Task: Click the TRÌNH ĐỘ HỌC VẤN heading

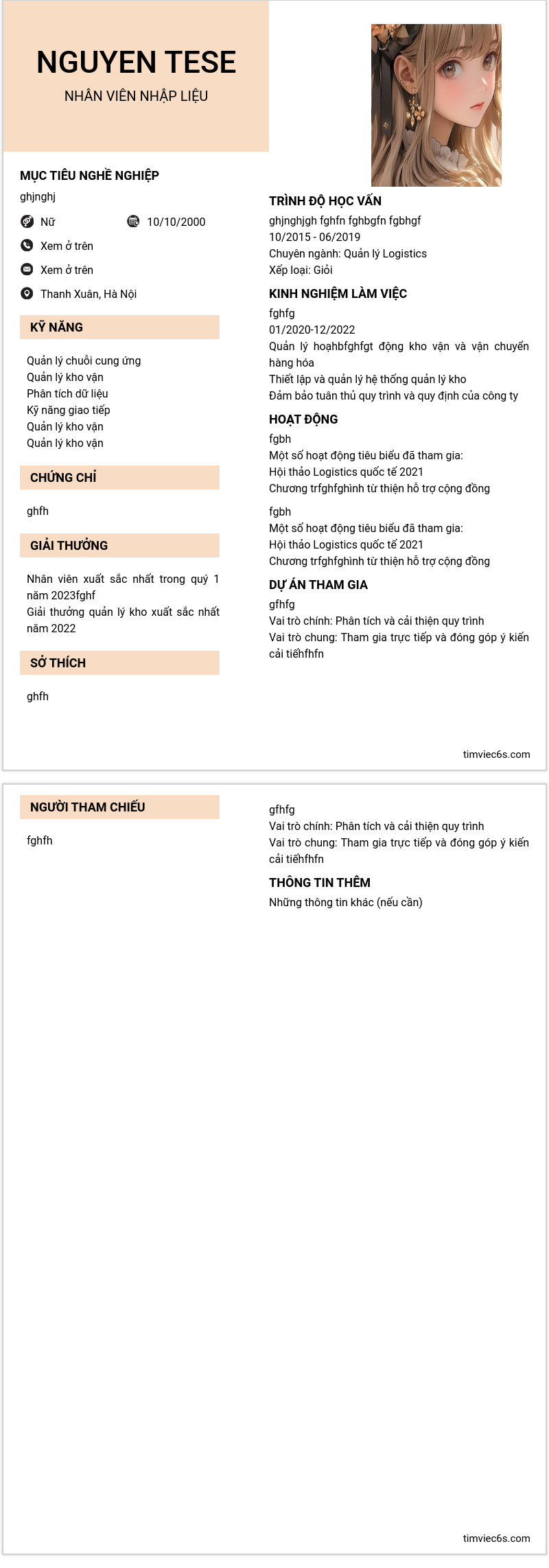Action: [325, 201]
